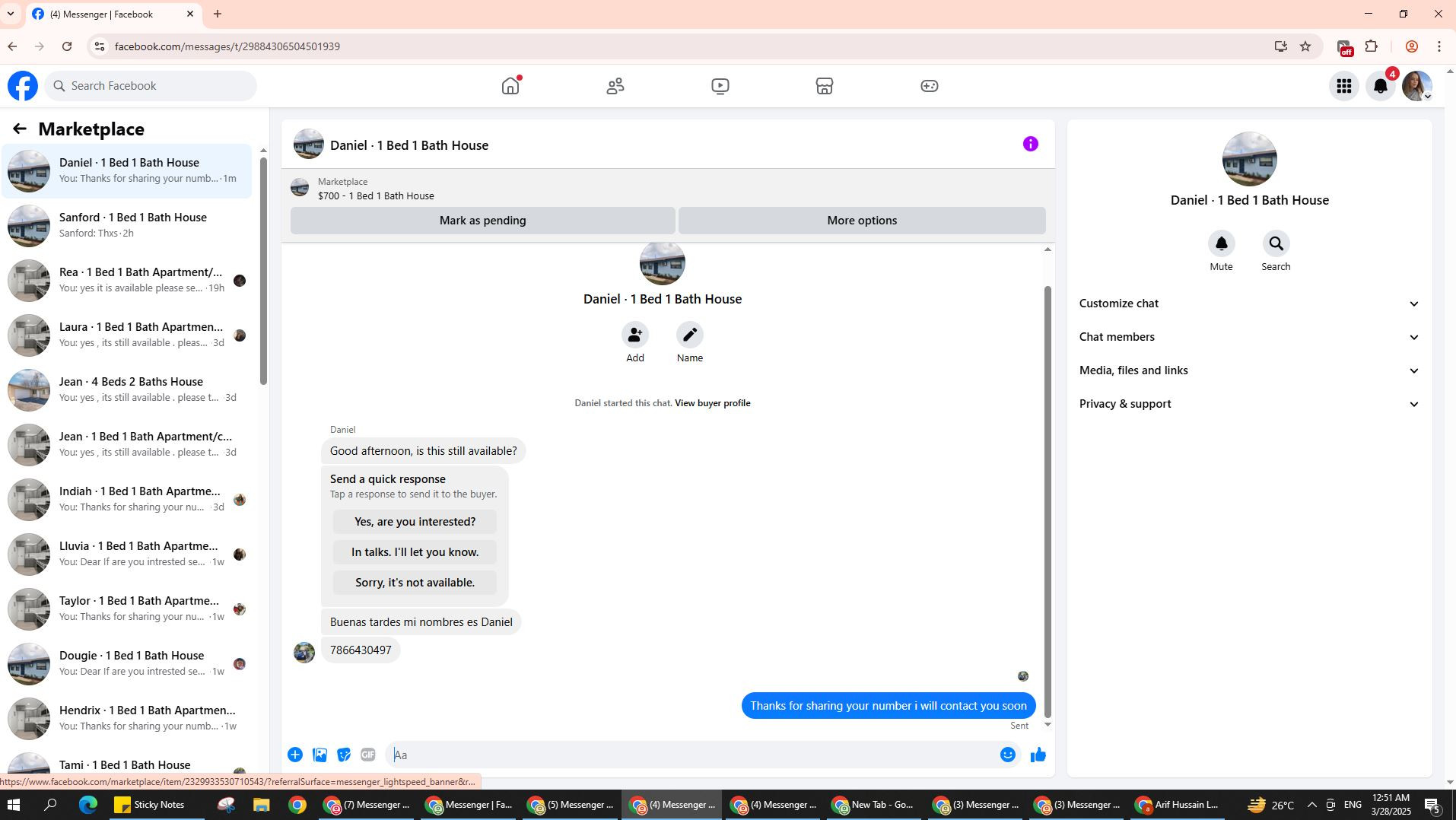
Task: Open the browser Extensions puzzle icon
Action: [1372, 46]
